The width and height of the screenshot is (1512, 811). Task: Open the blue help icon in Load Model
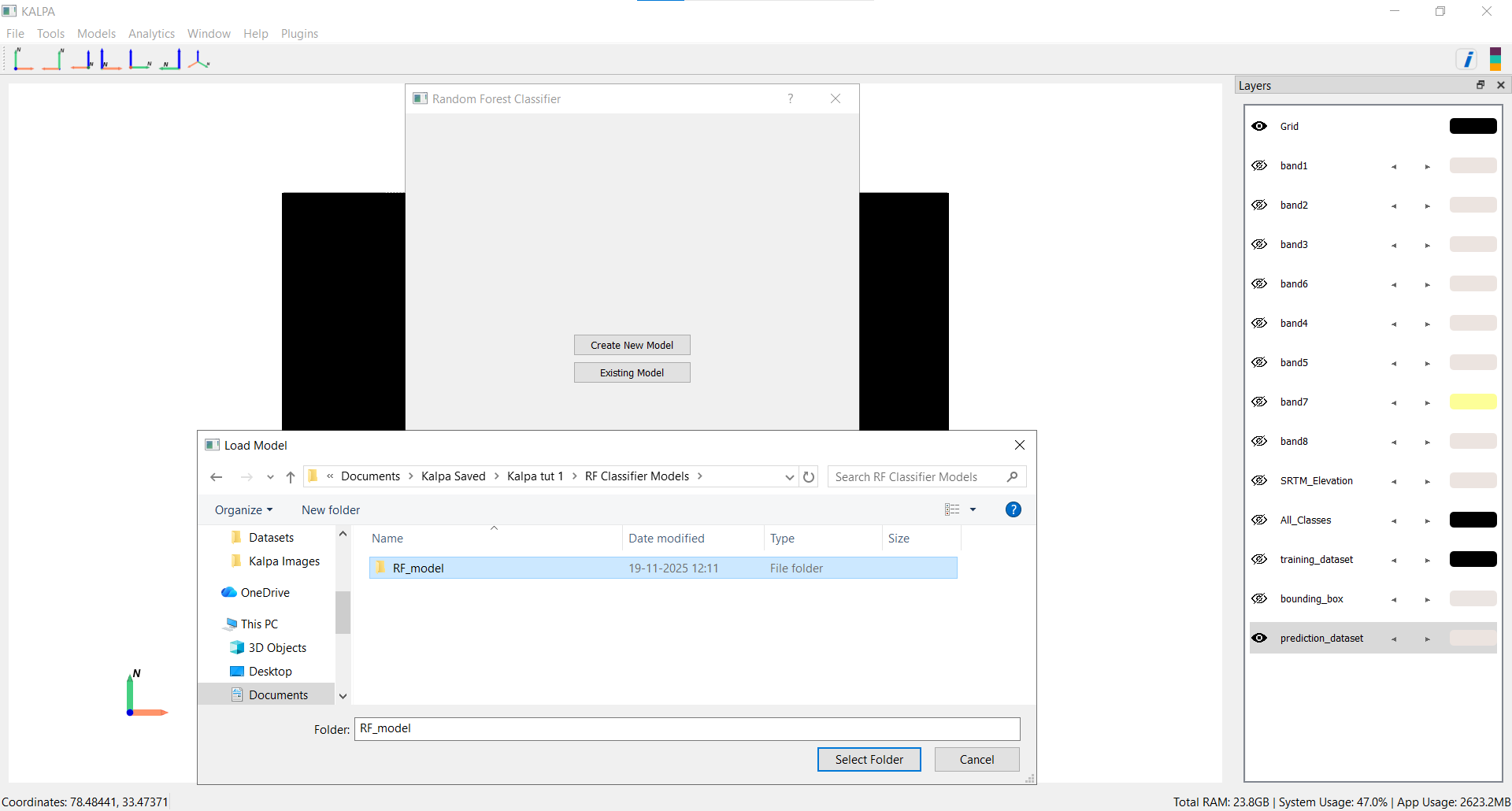[1014, 509]
